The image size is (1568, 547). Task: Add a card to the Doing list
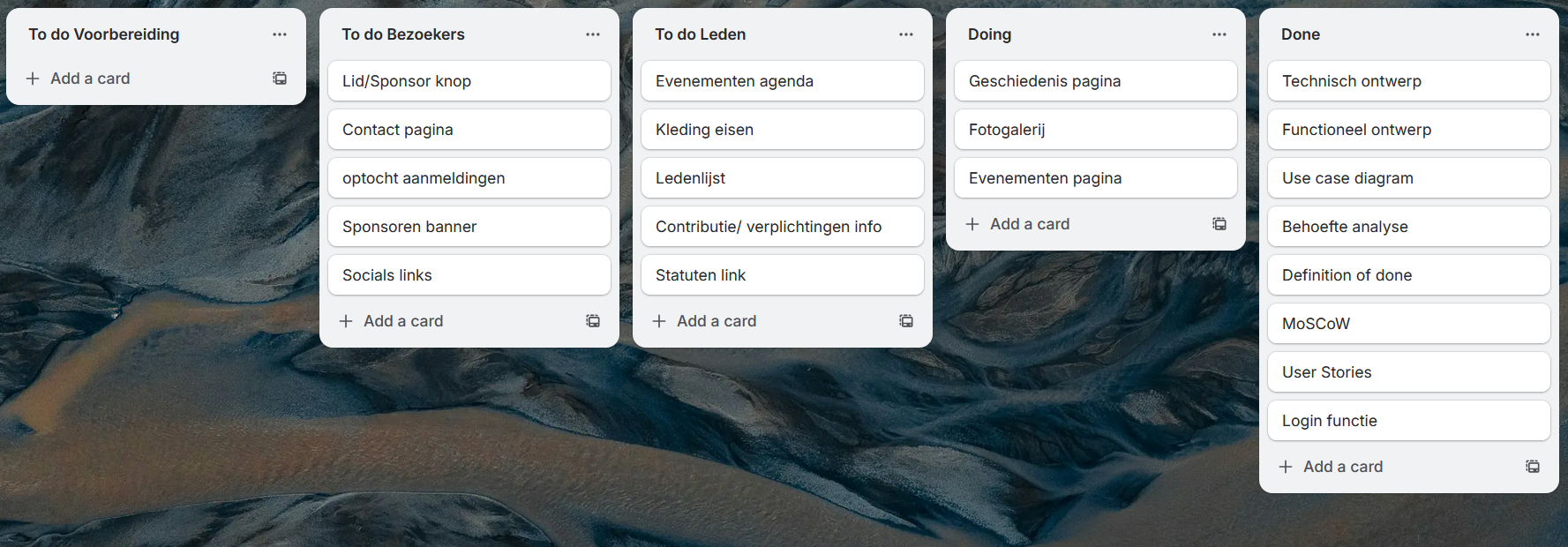(x=1029, y=224)
